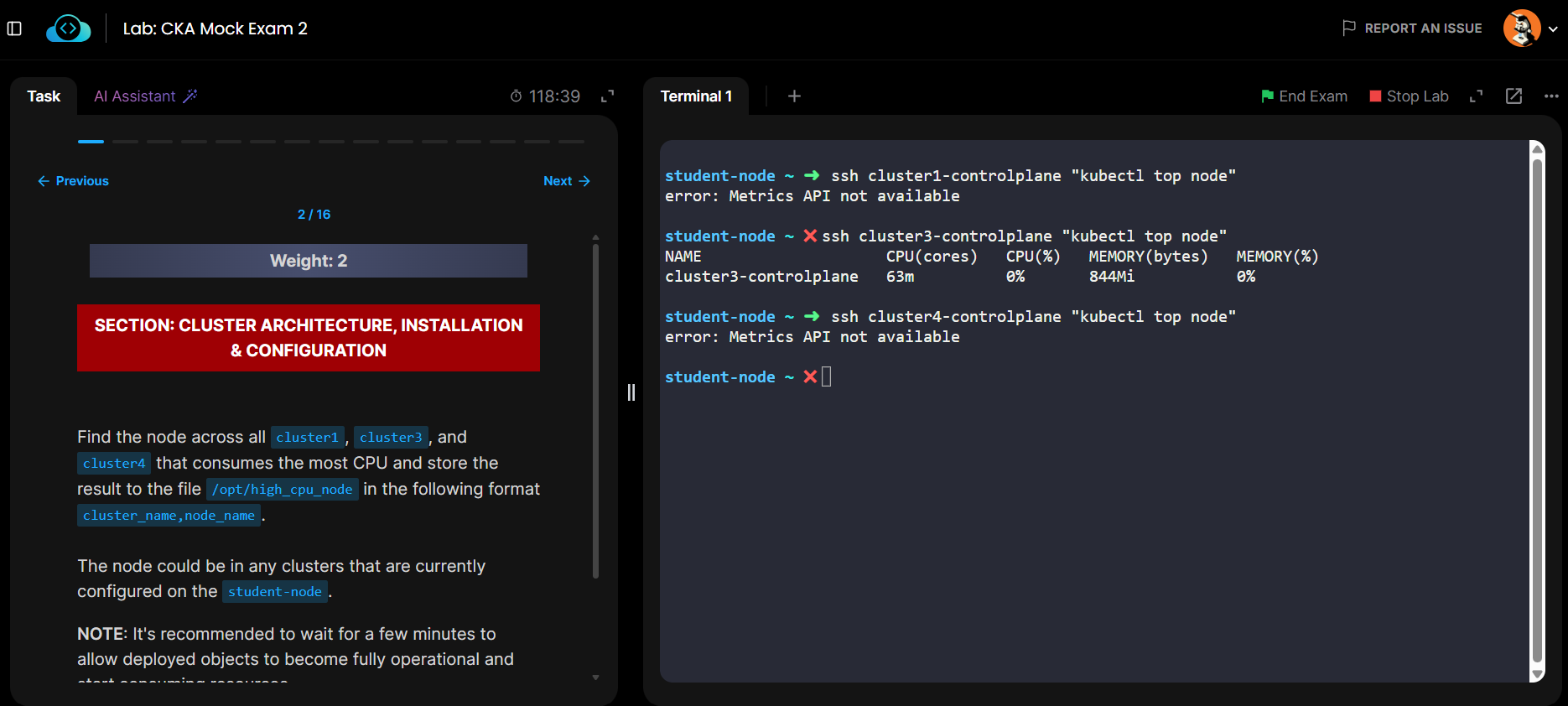Open the terminal more options menu

click(1551, 96)
